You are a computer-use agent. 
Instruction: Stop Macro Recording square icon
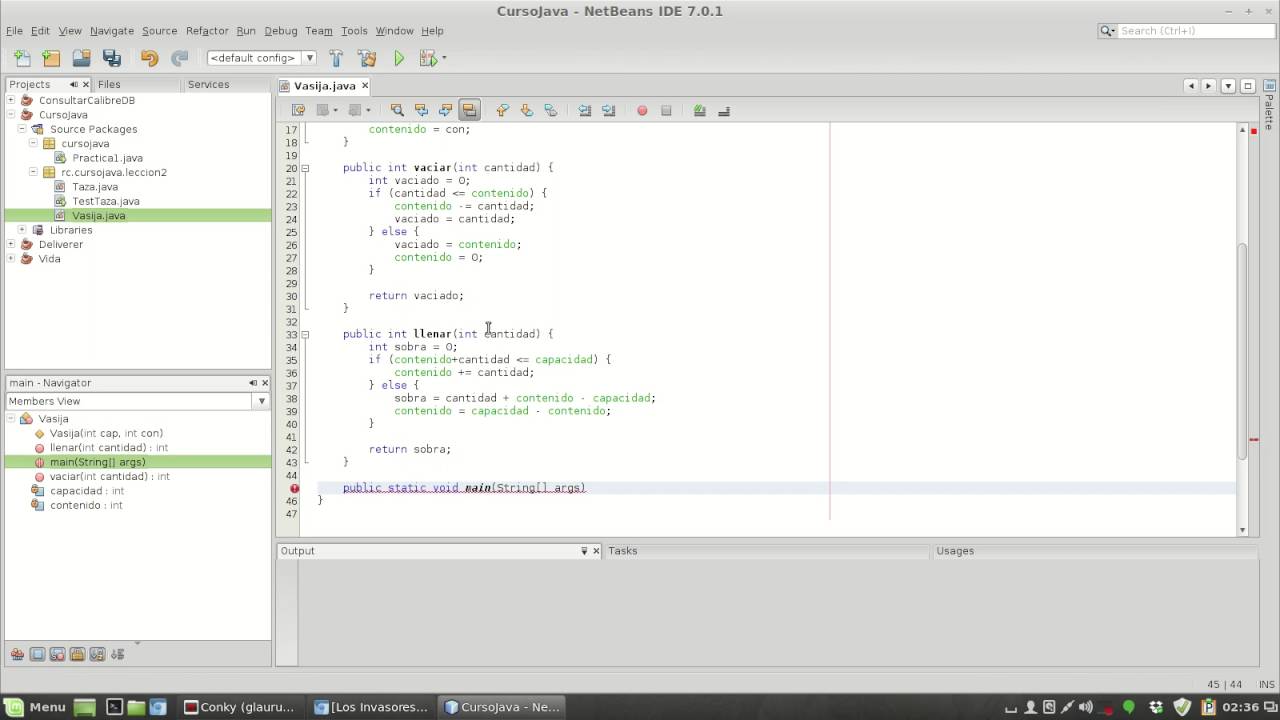pyautogui.click(x=666, y=110)
